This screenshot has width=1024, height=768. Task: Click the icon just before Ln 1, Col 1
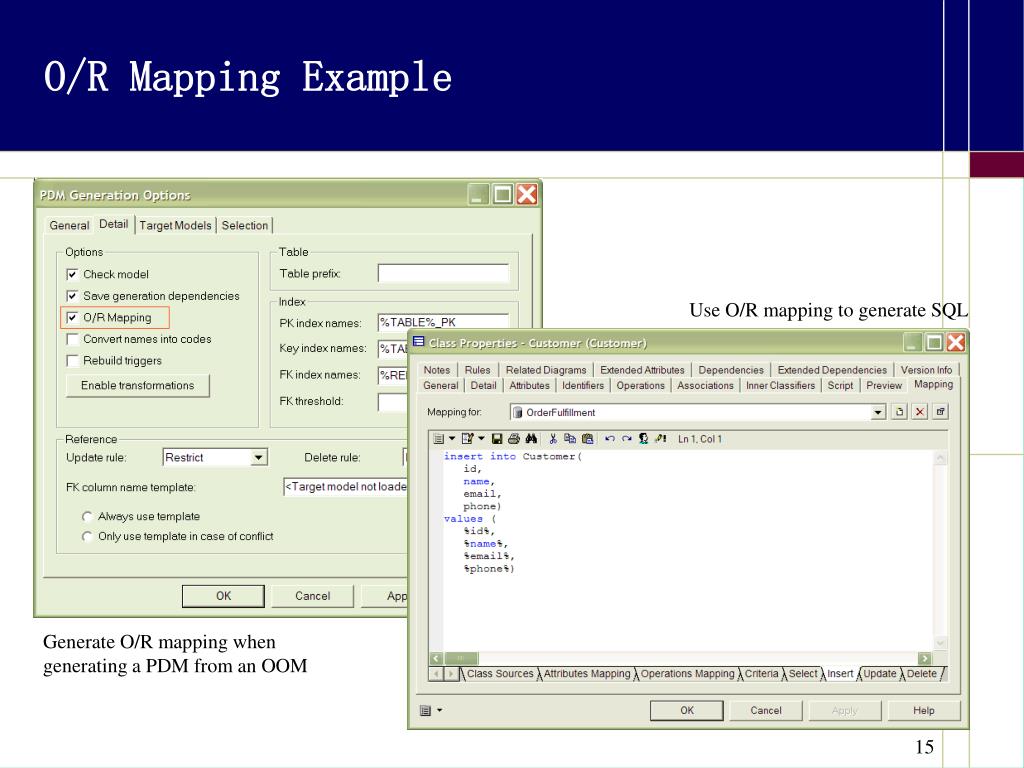[661, 439]
